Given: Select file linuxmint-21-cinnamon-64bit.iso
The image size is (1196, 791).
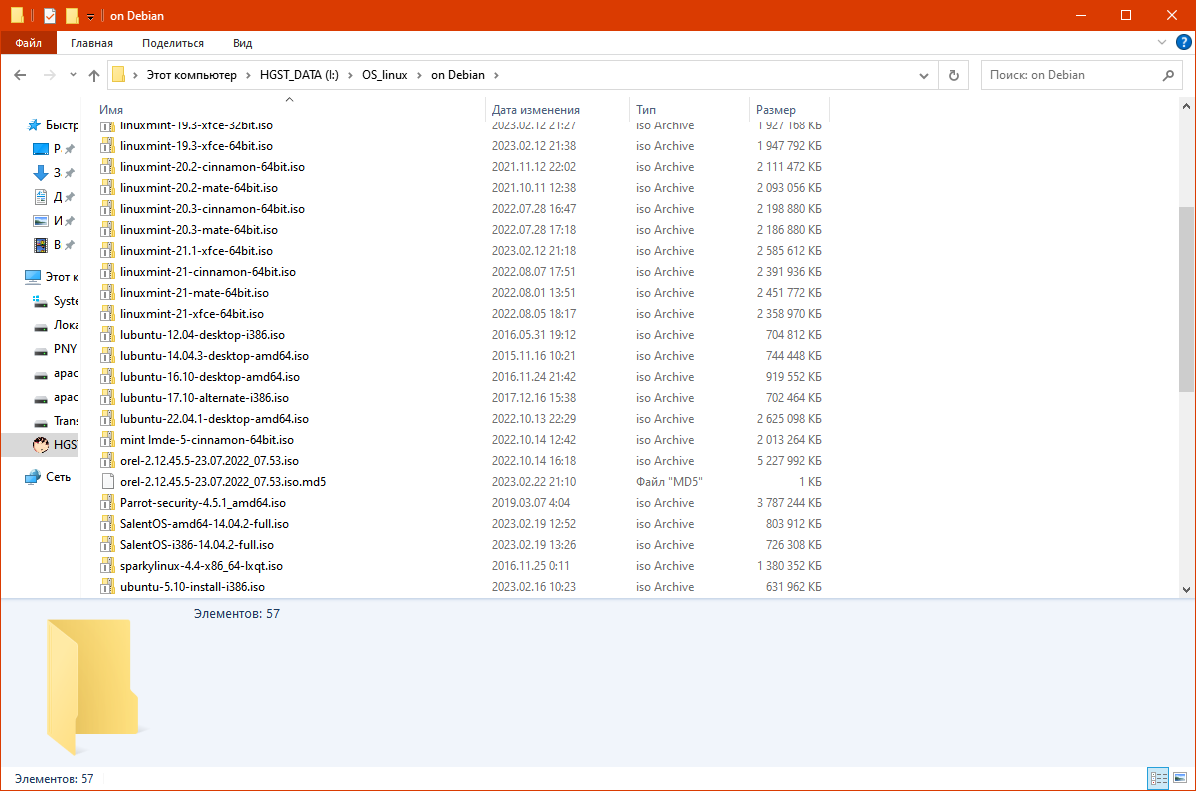Looking at the screenshot, I should click(x=207, y=272).
